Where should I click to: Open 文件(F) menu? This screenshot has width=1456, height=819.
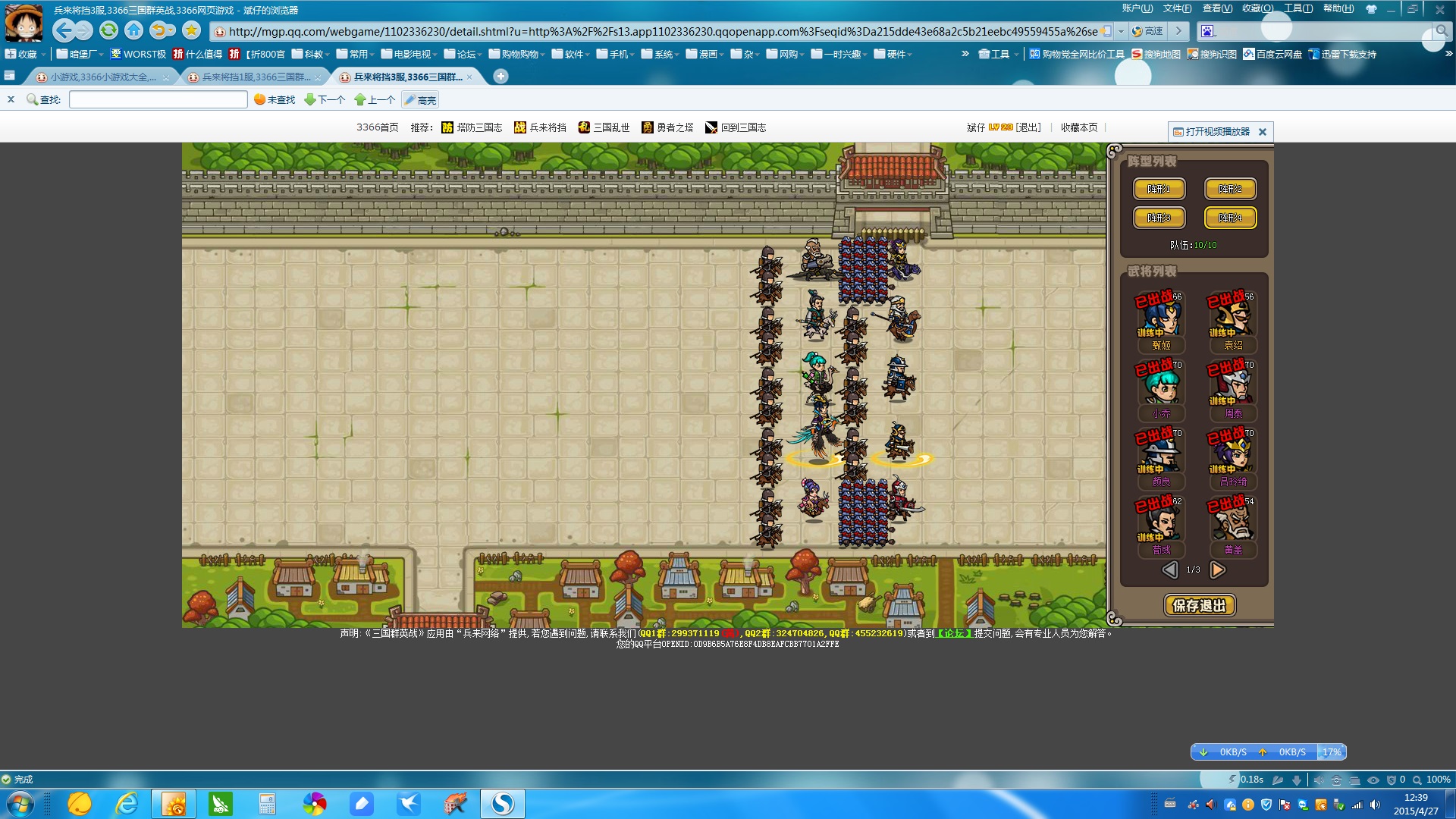[1177, 8]
